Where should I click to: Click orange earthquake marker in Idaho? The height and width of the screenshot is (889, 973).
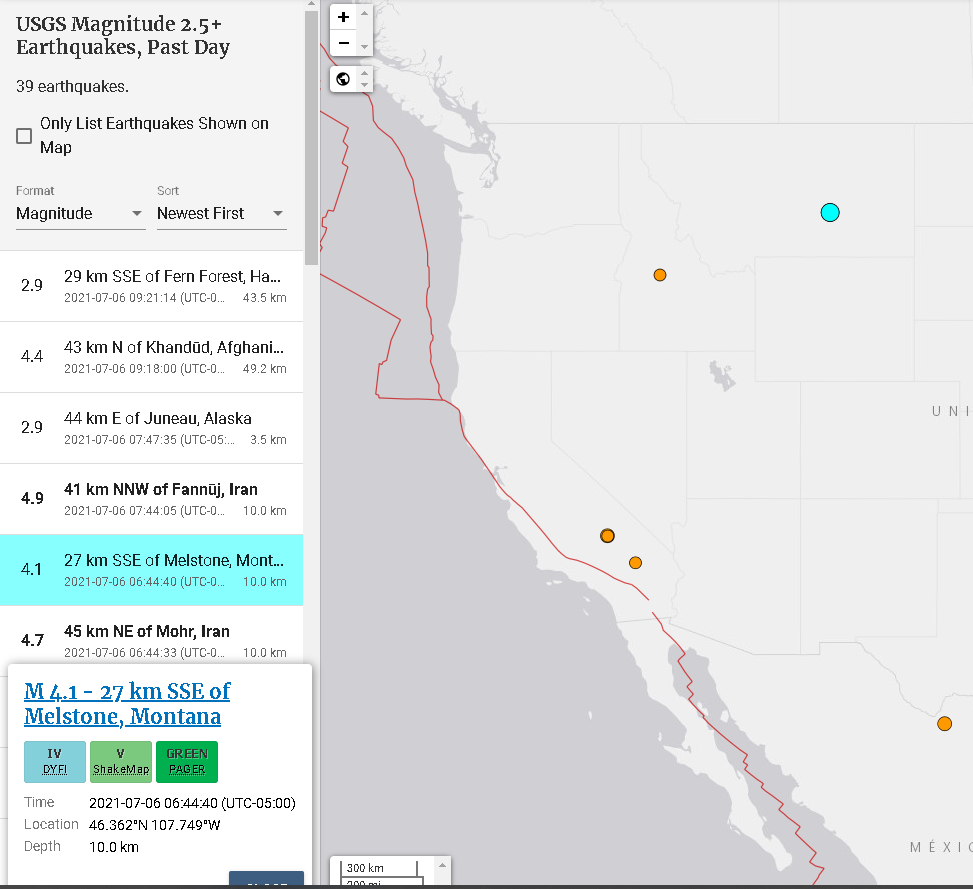coord(660,275)
